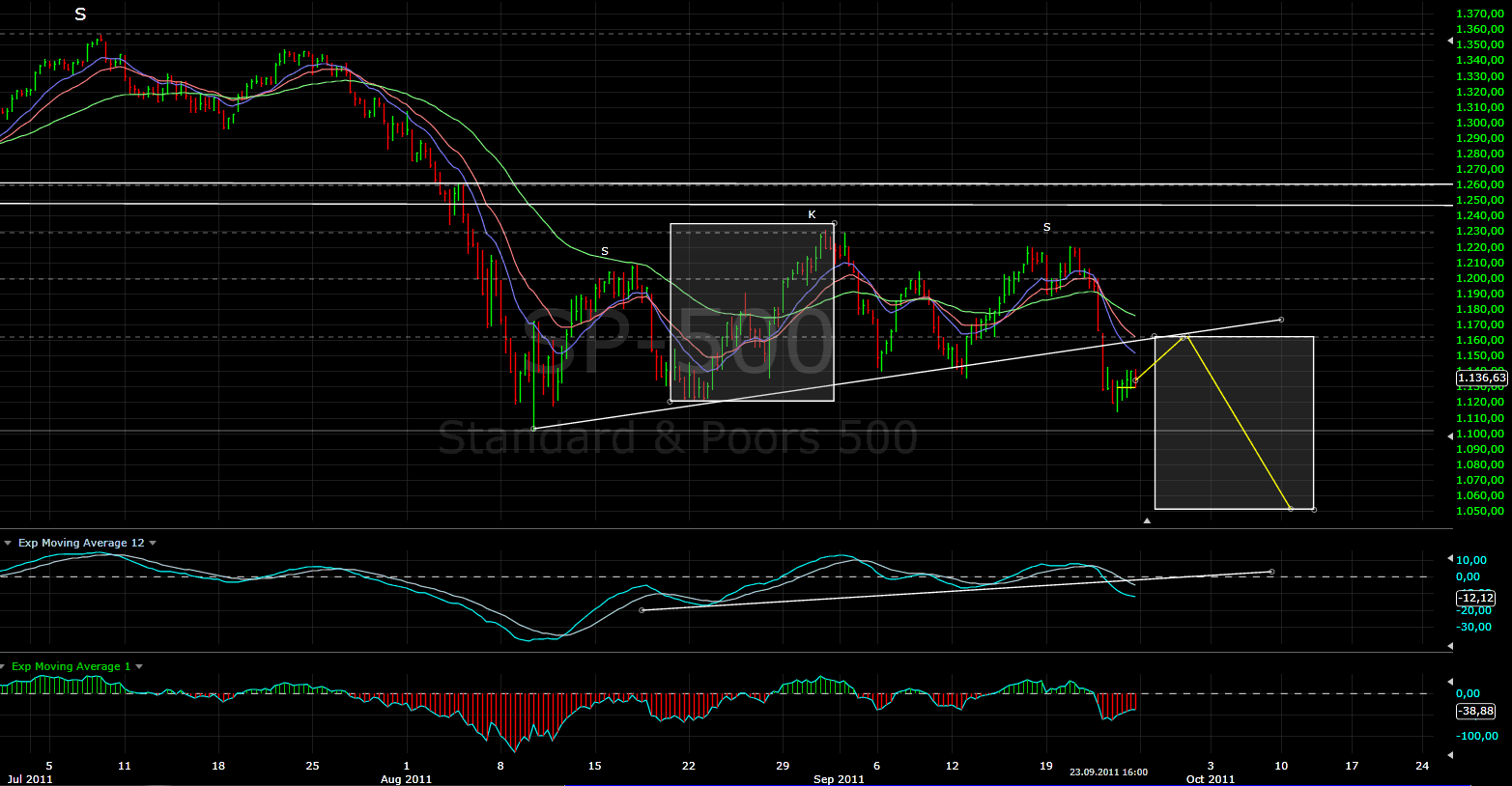
Task: Click axis arrow marker beside 1.100,00
Action: tap(1449, 437)
